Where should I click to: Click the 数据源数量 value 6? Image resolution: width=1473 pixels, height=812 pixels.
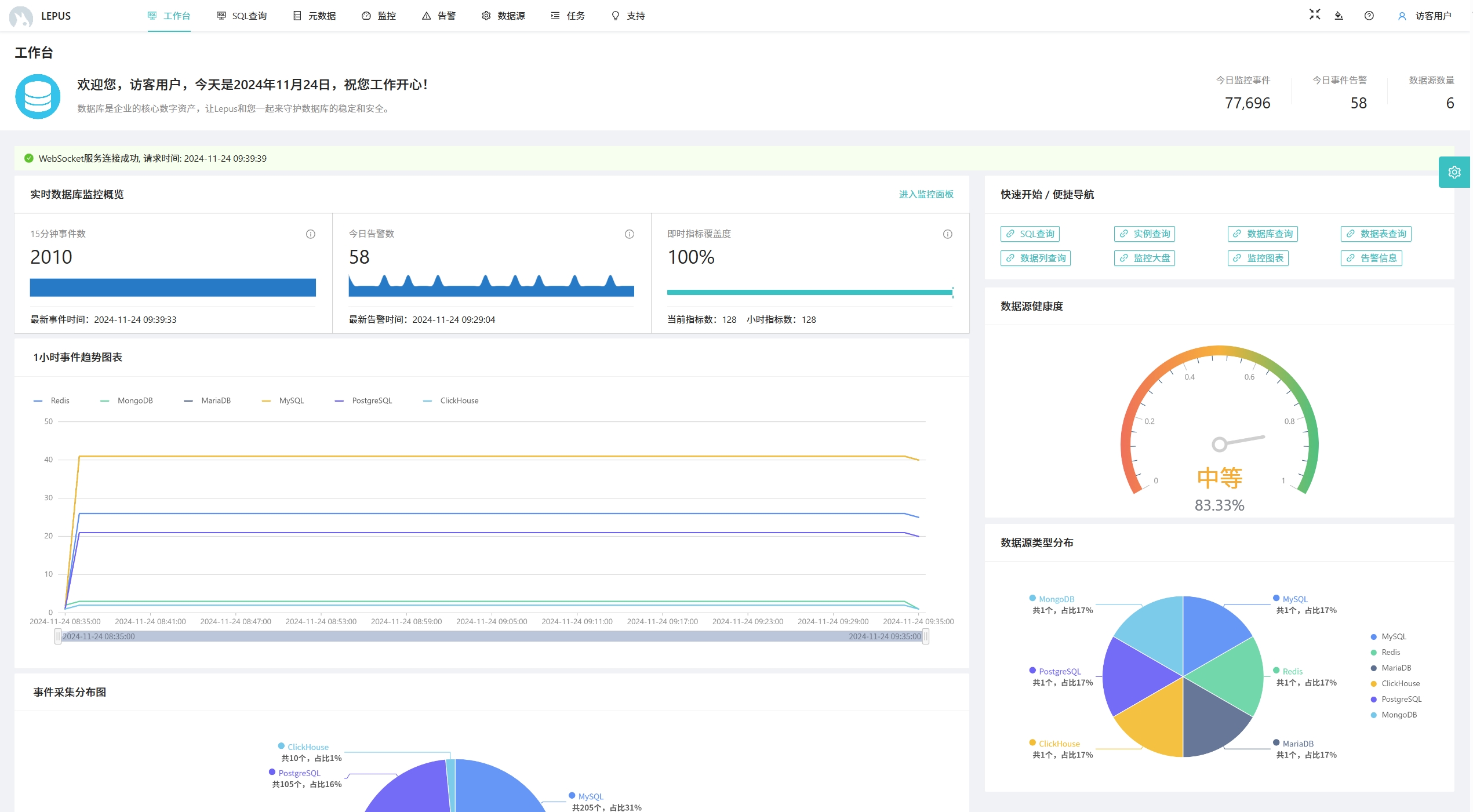1450,103
